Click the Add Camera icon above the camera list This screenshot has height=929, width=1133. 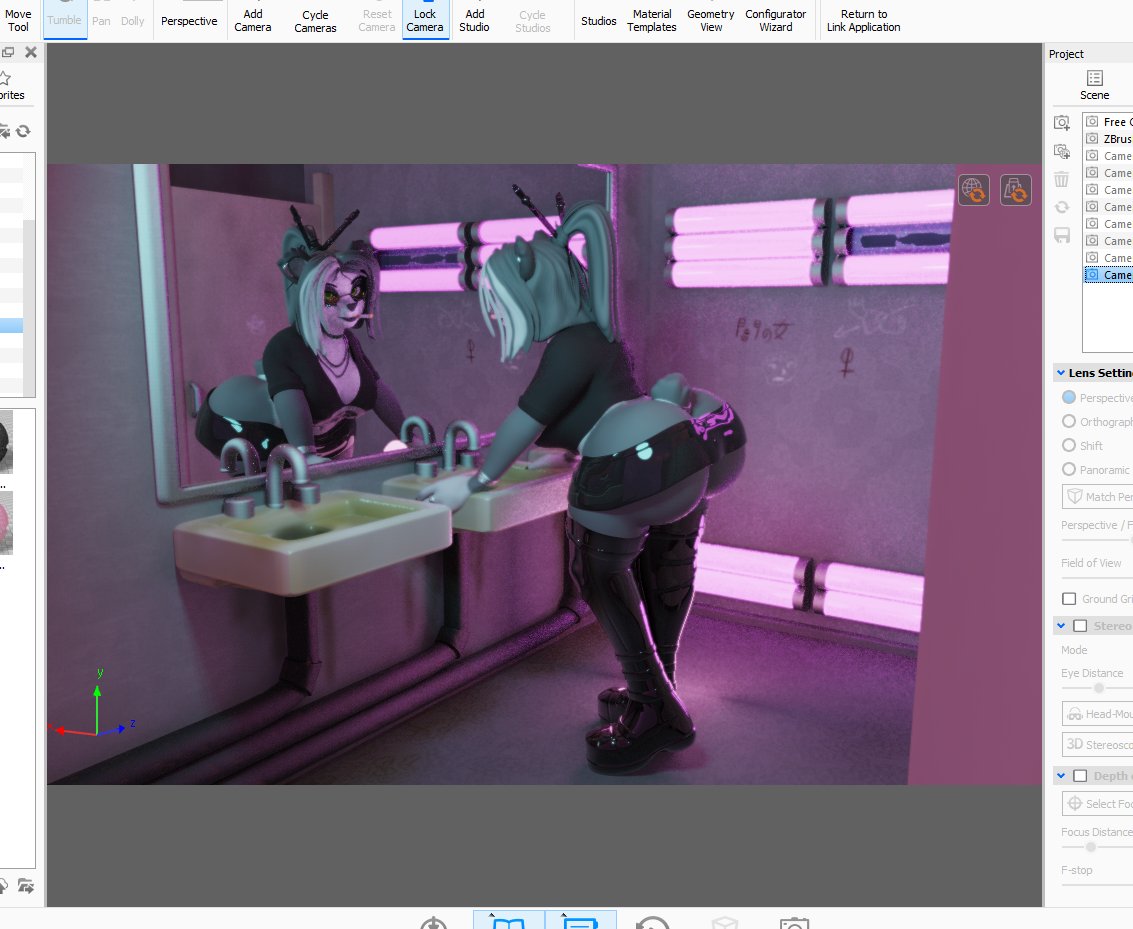(x=1062, y=122)
